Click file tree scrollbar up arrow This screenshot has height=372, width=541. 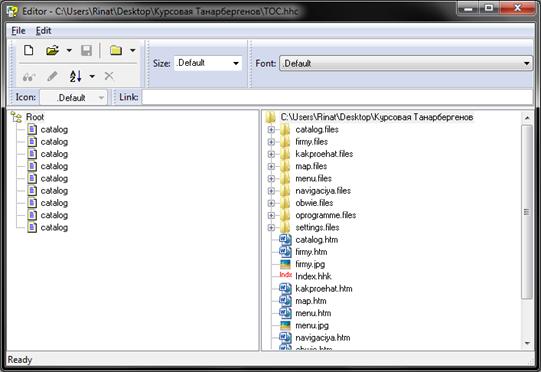(x=527, y=118)
